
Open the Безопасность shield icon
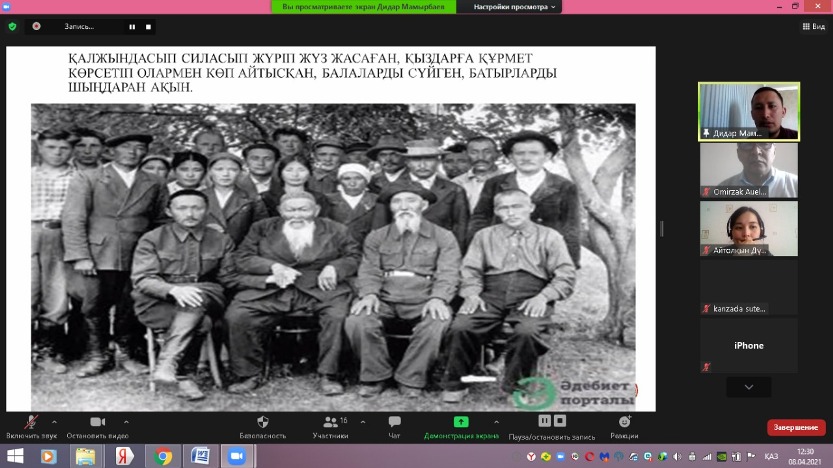point(263,422)
